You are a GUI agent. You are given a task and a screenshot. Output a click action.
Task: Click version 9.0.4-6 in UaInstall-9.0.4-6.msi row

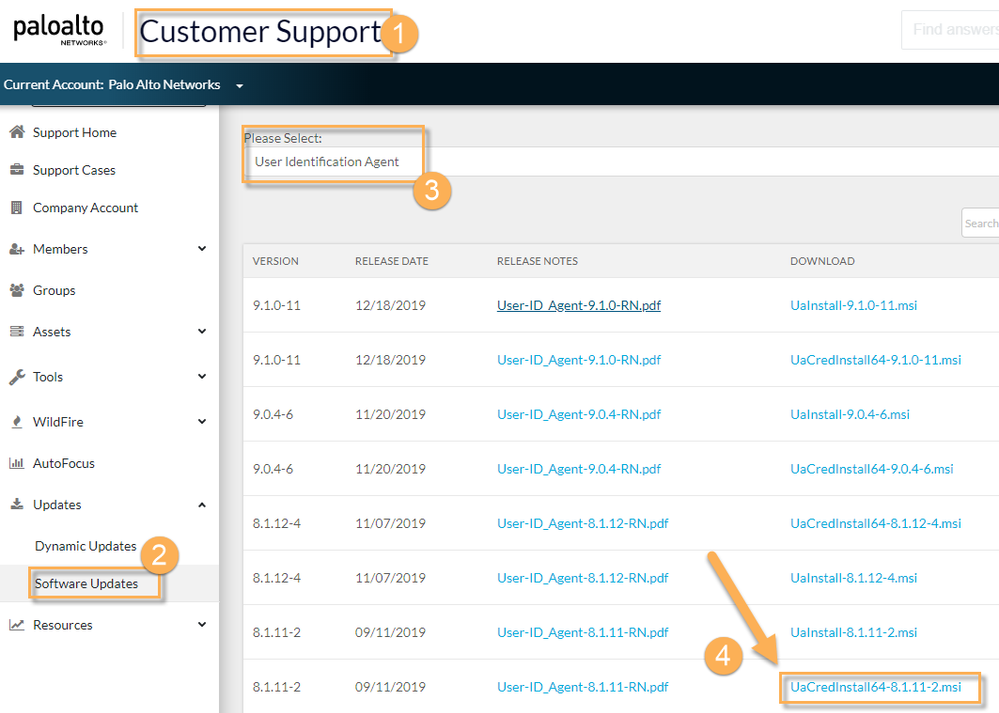[273, 414]
